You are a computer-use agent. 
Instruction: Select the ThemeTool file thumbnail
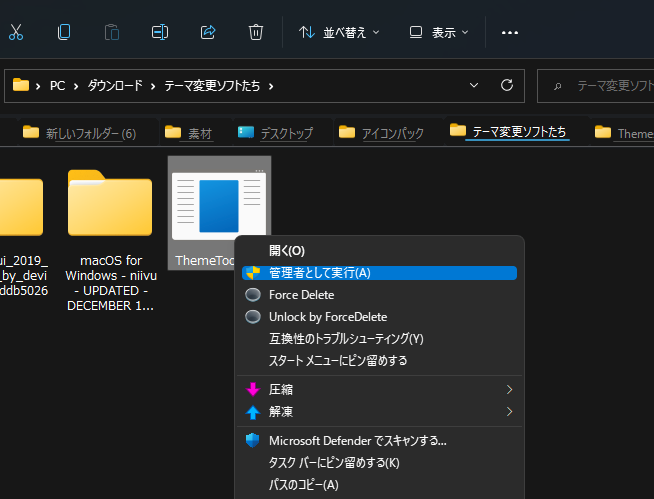click(x=219, y=206)
